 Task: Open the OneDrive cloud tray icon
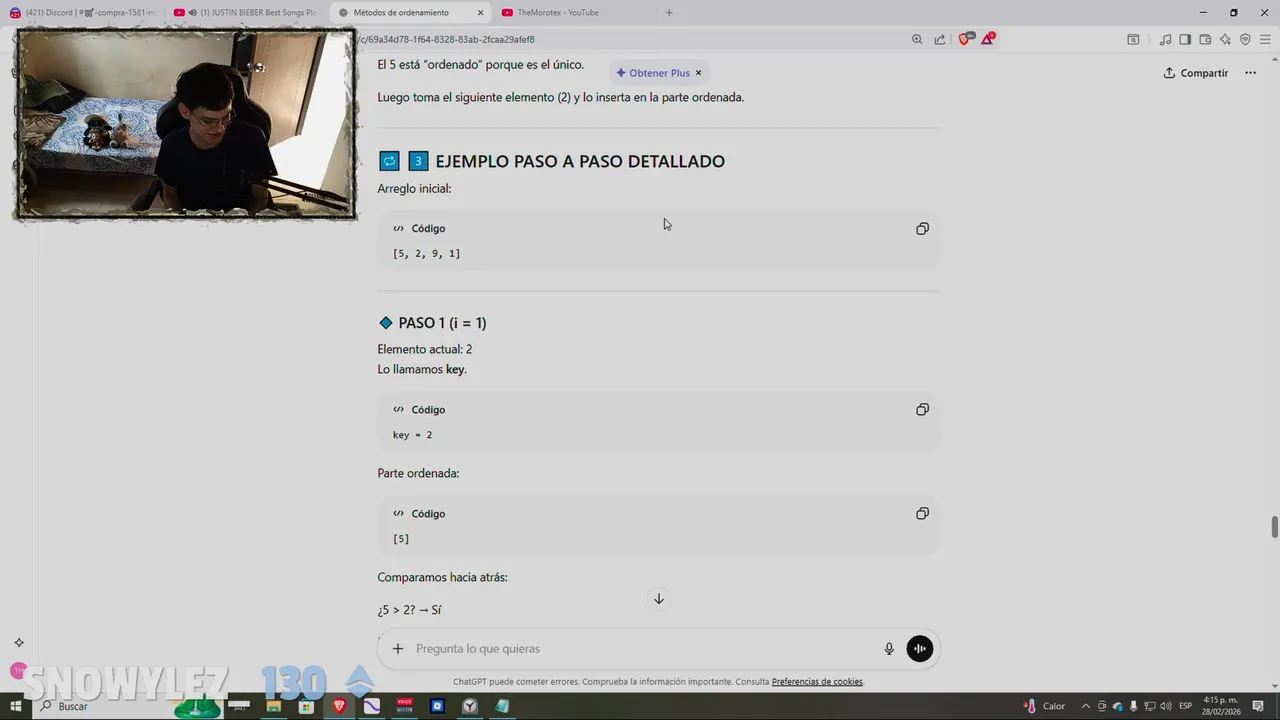click(x=1118, y=706)
